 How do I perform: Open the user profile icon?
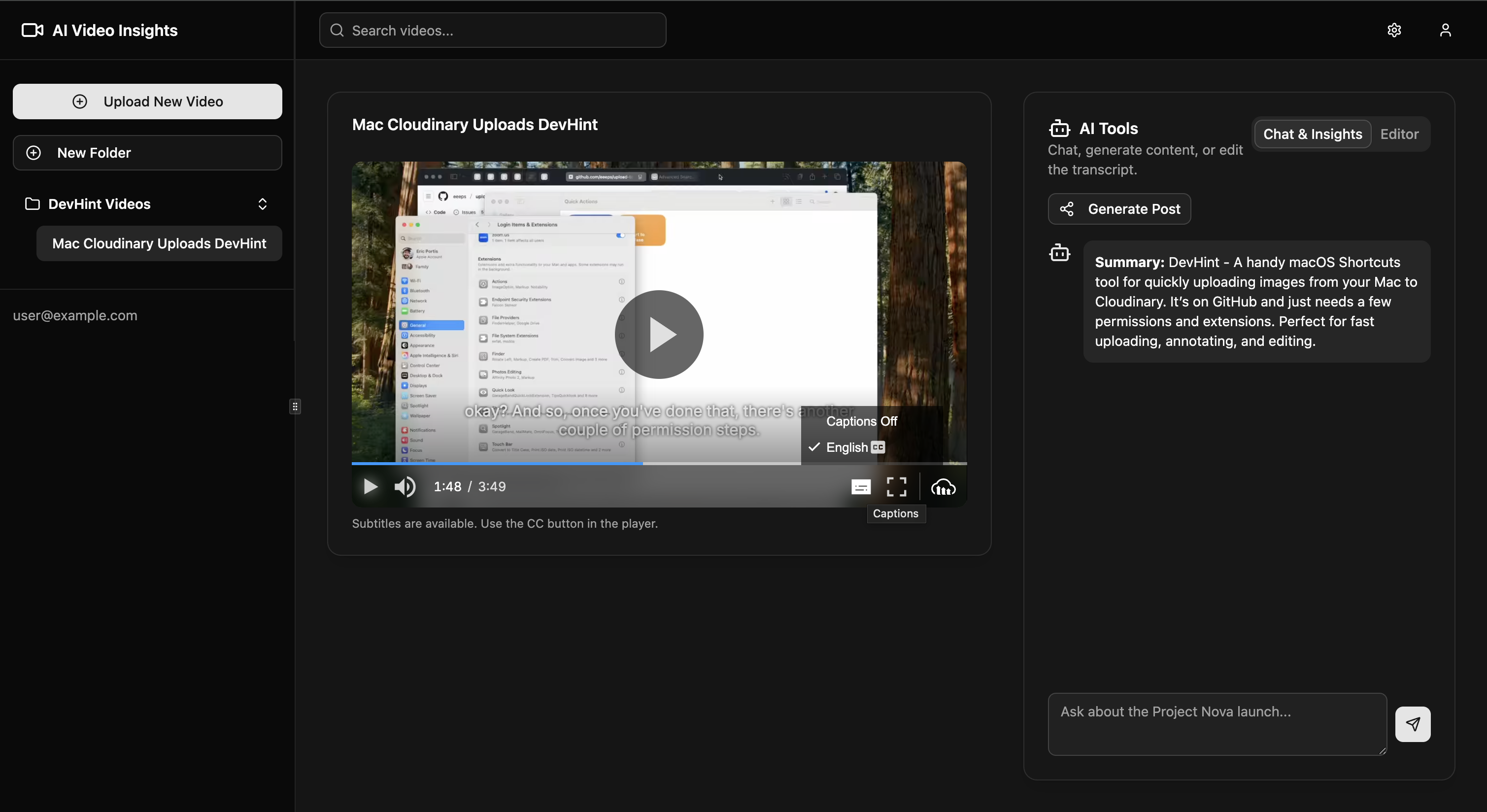coord(1446,30)
